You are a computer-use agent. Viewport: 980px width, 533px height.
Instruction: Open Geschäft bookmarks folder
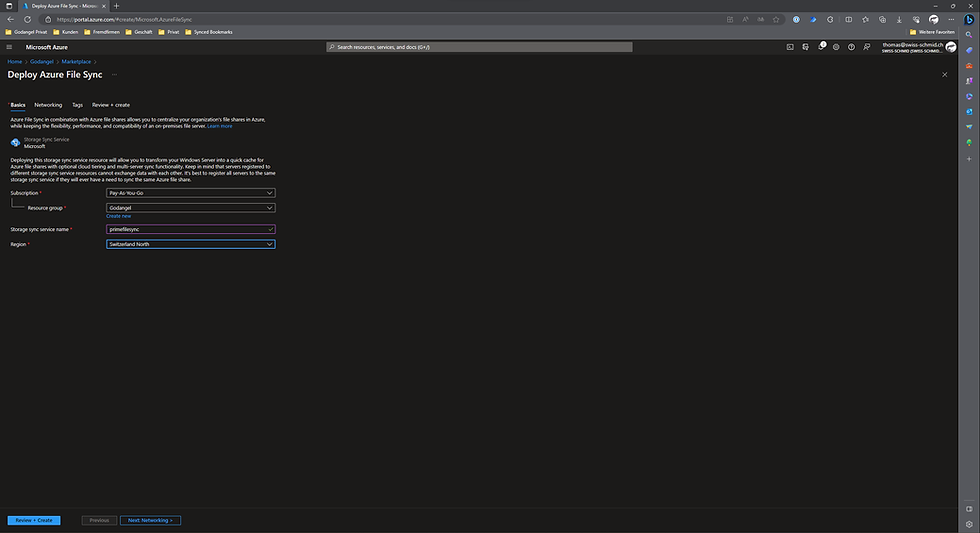(139, 32)
